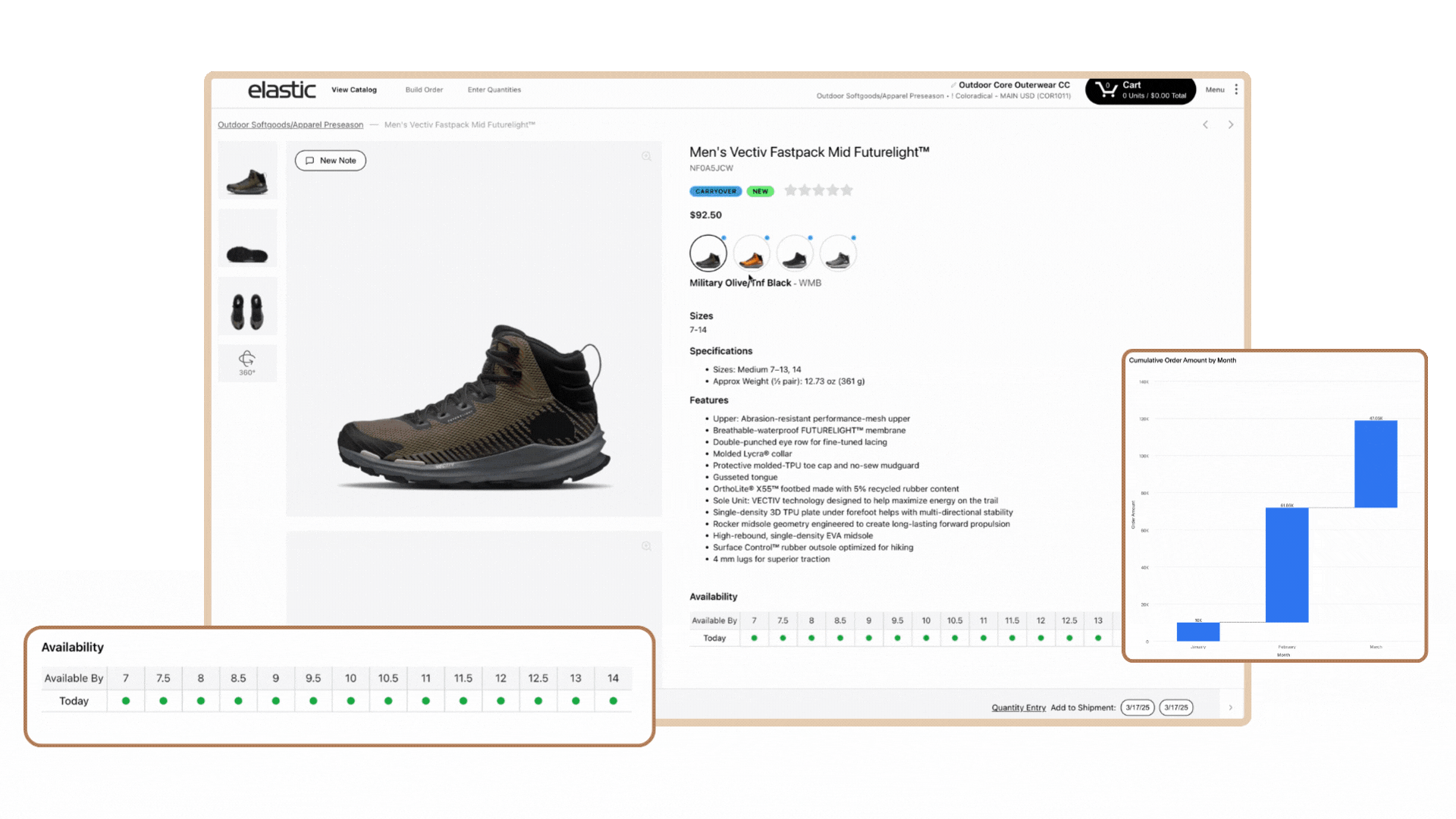Select the third black shoe swatch
Screen dimensions: 1456x819
(x=794, y=254)
